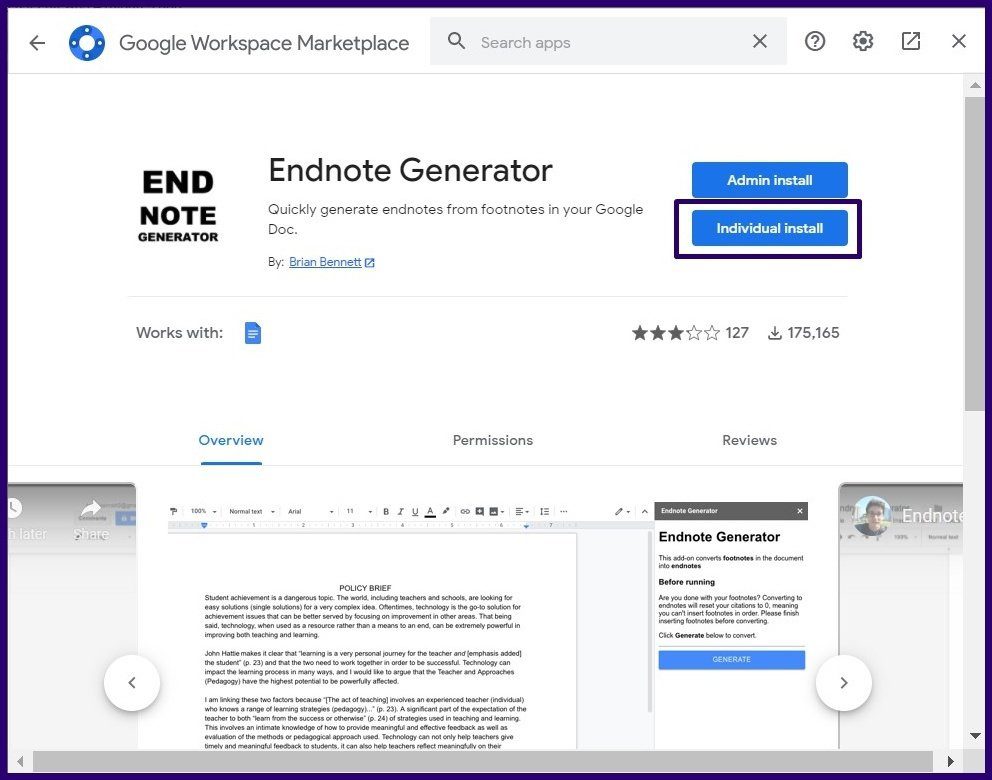992x780 pixels.
Task: Open the Normal text dropdown in the preview
Action: 252,511
